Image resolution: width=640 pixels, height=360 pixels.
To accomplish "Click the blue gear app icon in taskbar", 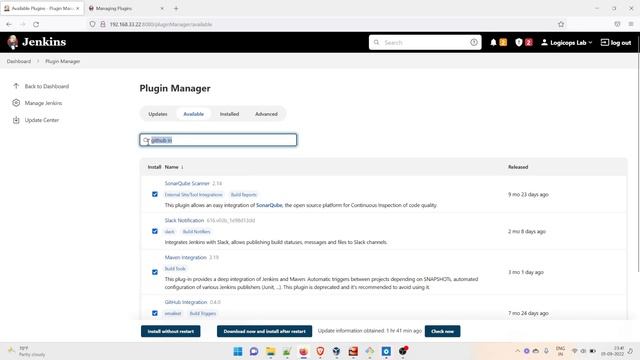I will [386, 351].
